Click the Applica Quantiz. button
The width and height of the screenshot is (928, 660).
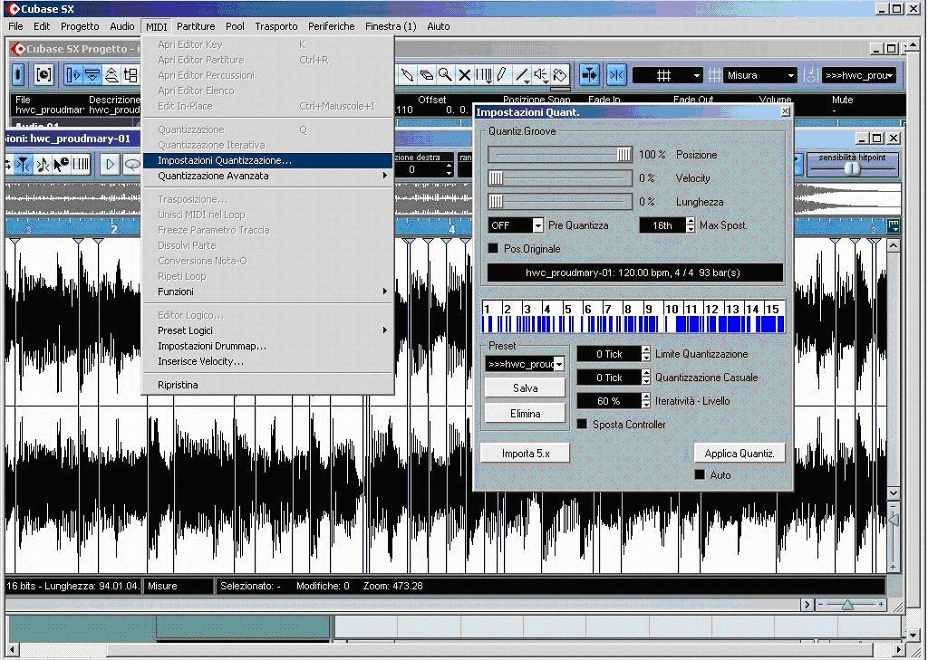pos(739,453)
